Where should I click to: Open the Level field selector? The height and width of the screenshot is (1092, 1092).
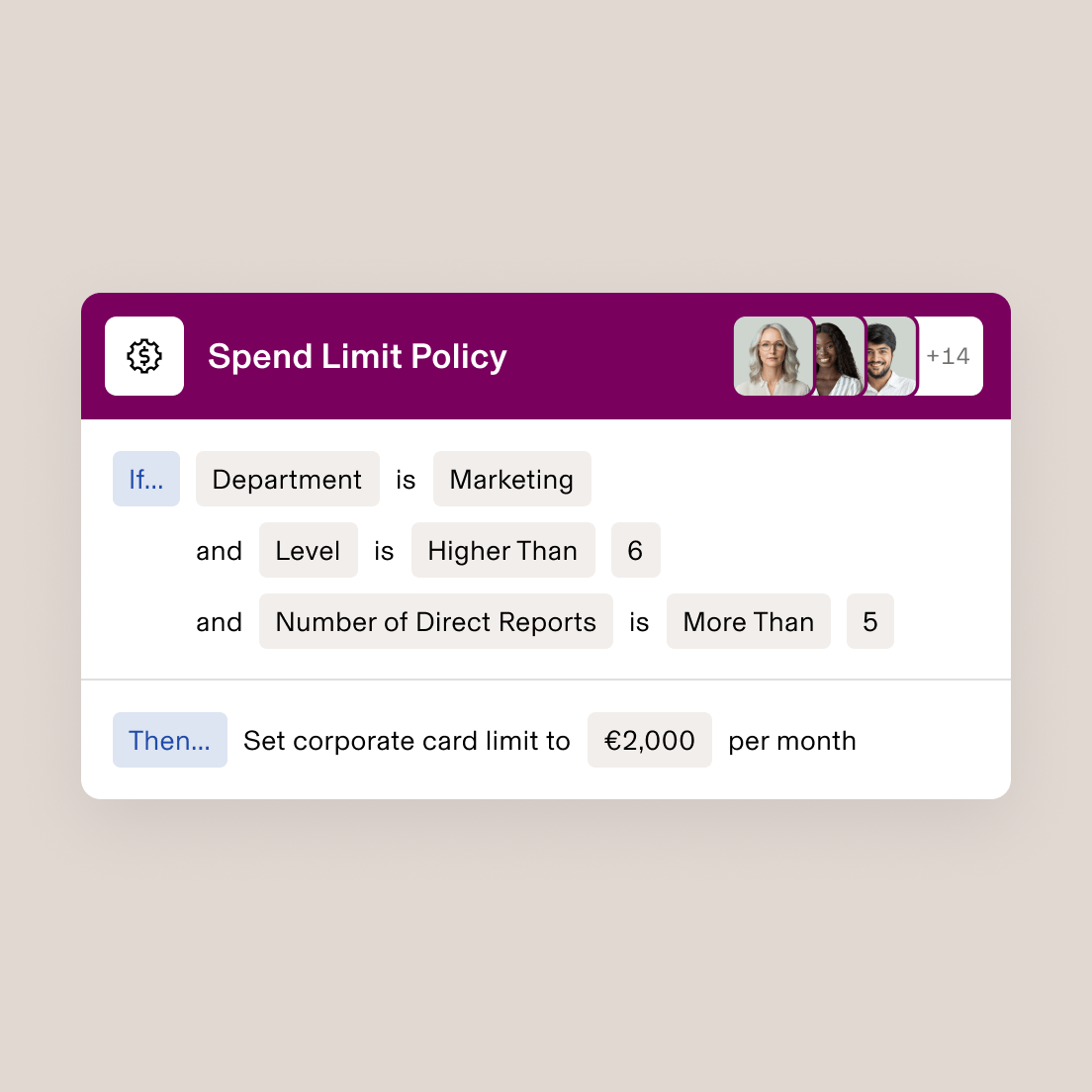tap(308, 550)
